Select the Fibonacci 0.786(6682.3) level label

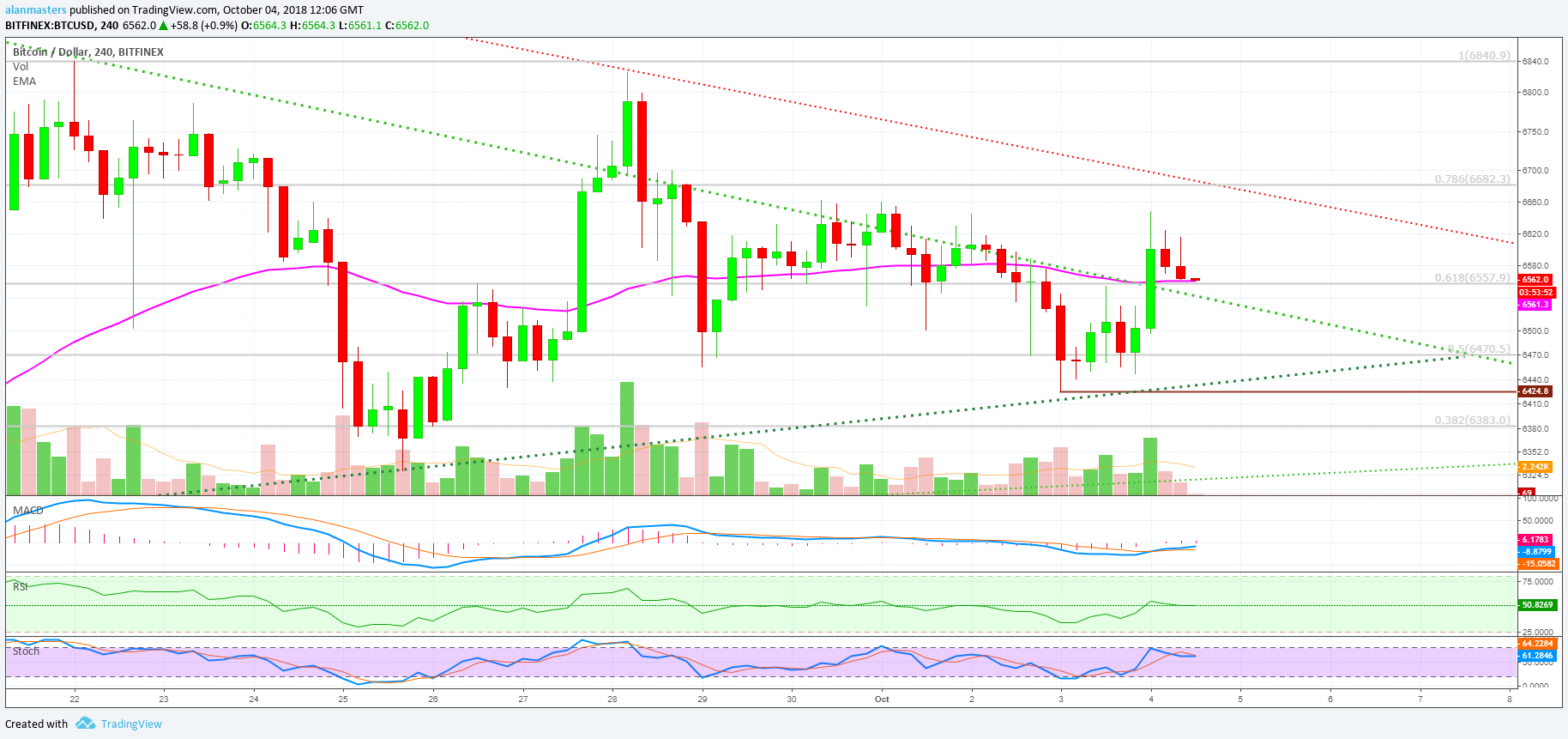point(1472,179)
